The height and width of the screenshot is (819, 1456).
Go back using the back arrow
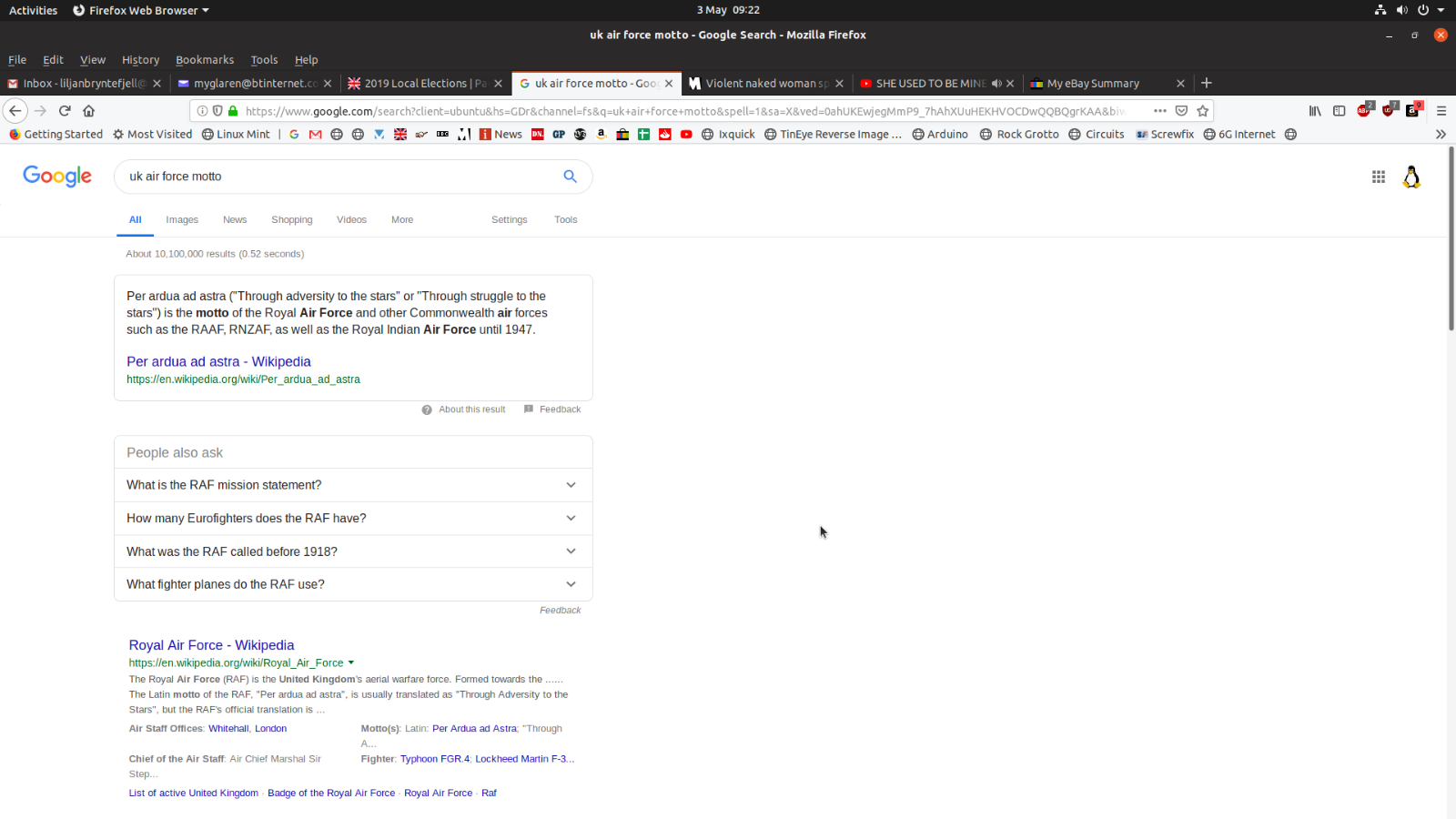click(15, 111)
